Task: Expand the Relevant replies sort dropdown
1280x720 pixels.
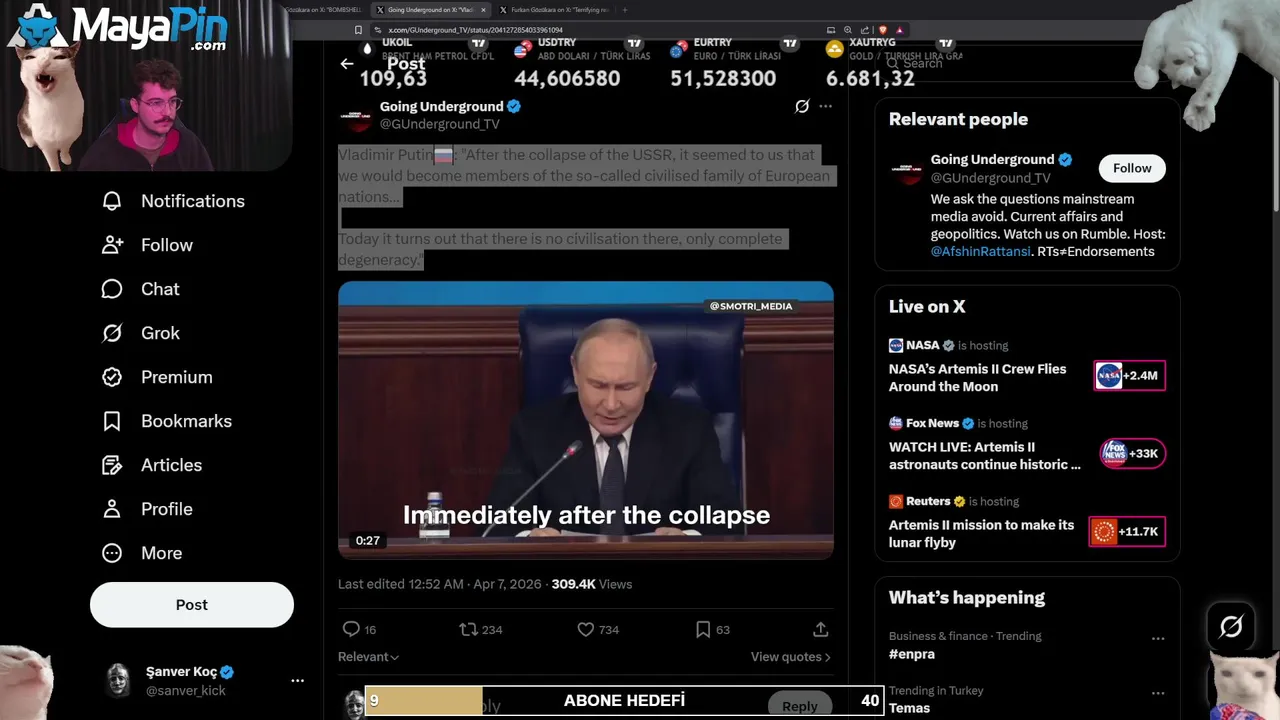Action: tap(368, 657)
